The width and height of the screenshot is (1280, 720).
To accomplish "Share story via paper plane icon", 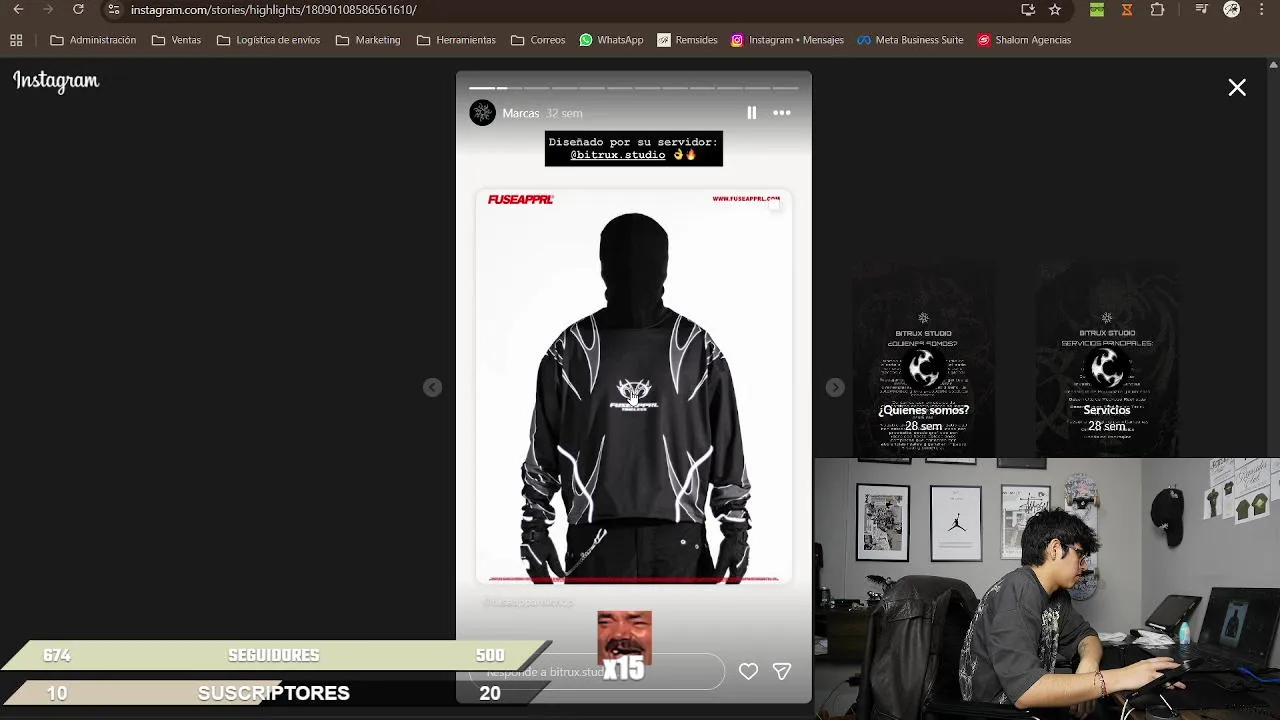I will (782, 672).
